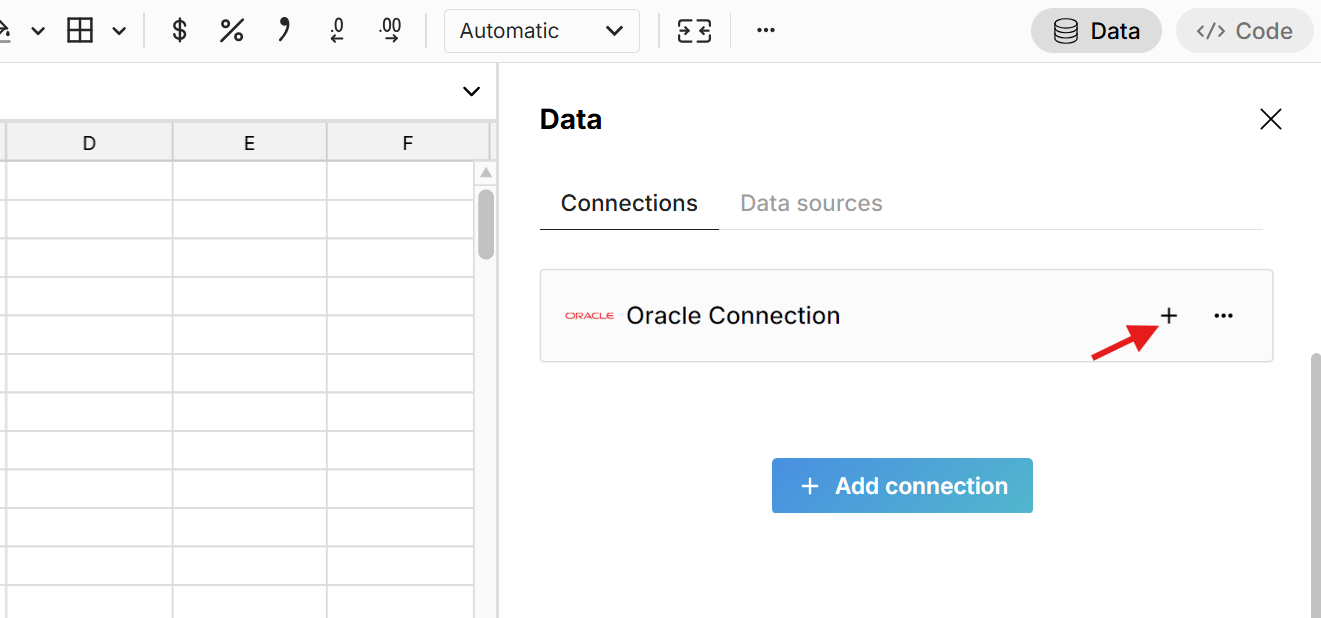The image size is (1321, 618).
Task: Open Oracle Connection options with ellipsis icon
Action: coord(1223,315)
